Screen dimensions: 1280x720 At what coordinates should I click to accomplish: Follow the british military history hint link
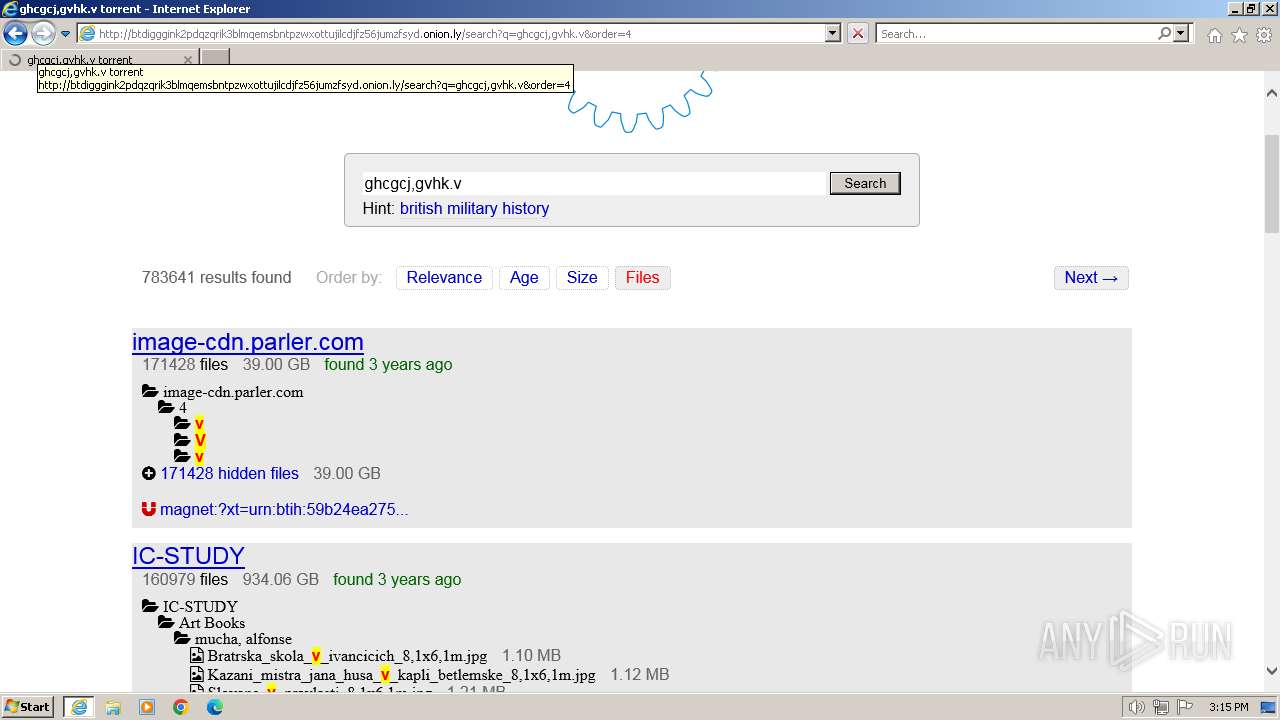pos(474,208)
